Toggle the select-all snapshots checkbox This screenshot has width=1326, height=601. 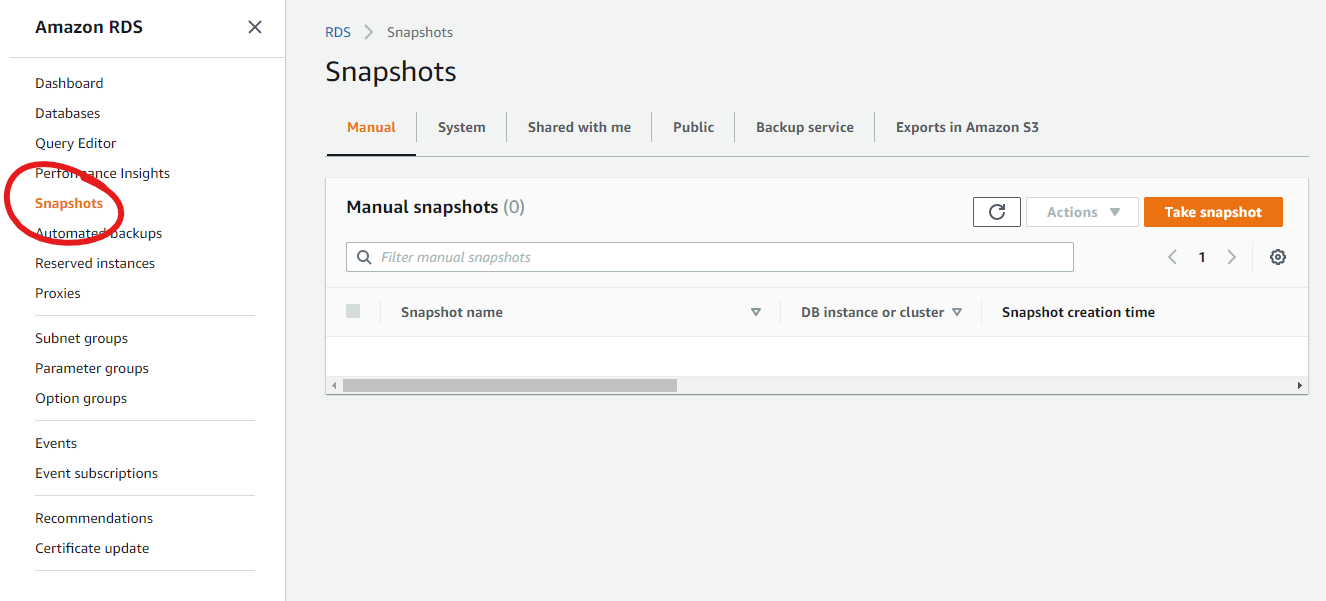353,311
